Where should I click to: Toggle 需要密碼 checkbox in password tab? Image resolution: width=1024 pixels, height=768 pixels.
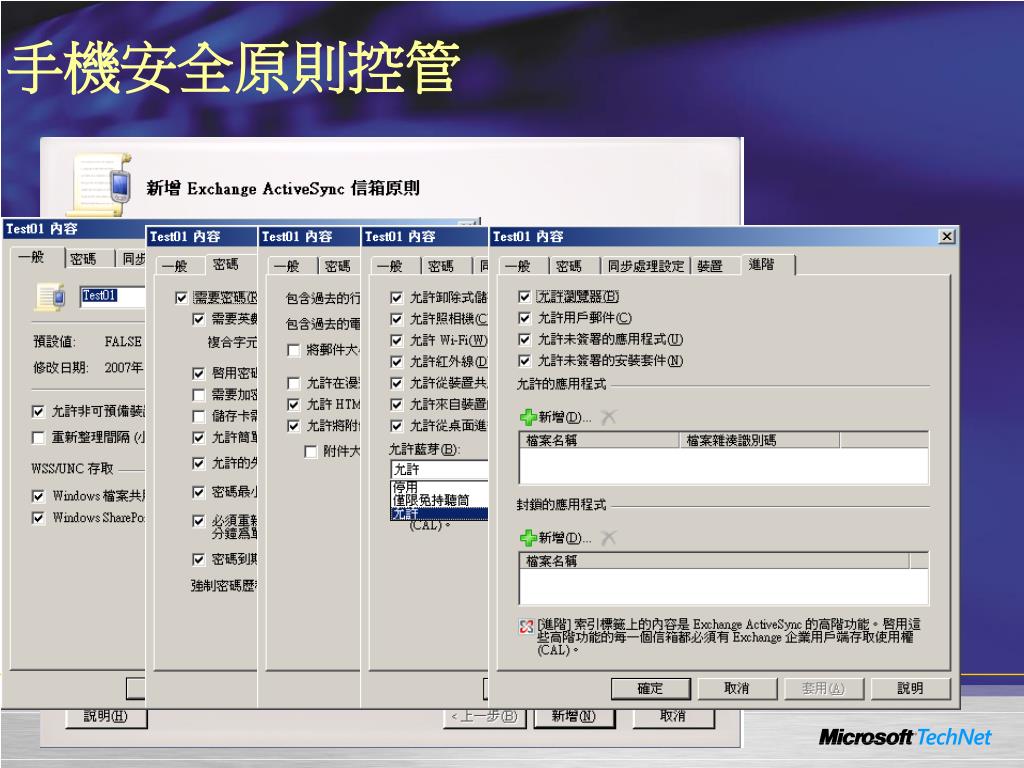182,298
